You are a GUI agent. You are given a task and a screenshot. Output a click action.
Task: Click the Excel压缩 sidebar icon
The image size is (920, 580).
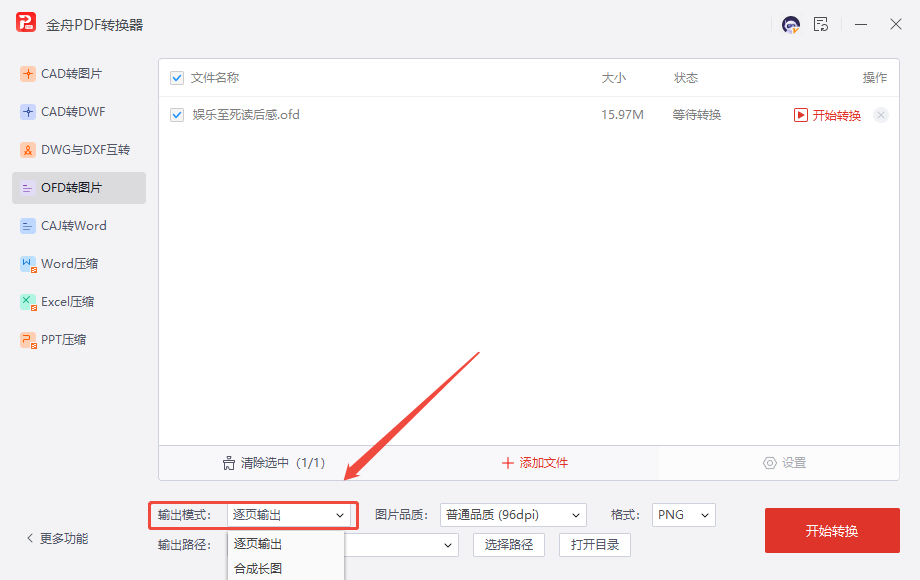click(28, 303)
